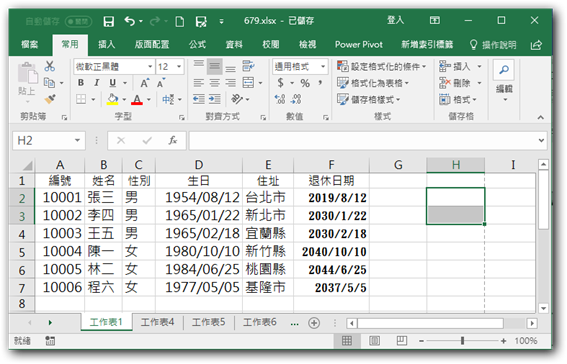Expand the Name Box dropdown arrow
The height and width of the screenshot is (364, 567).
[x=77, y=140]
